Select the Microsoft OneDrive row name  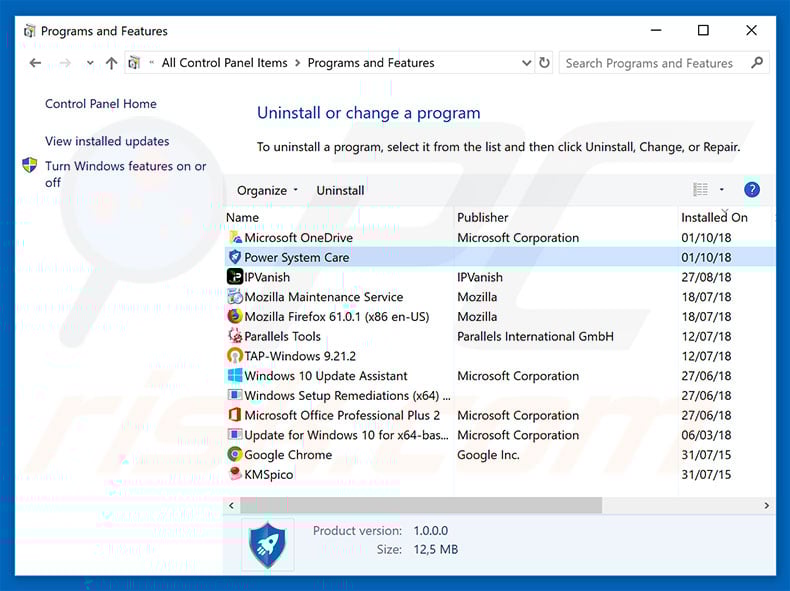click(298, 238)
